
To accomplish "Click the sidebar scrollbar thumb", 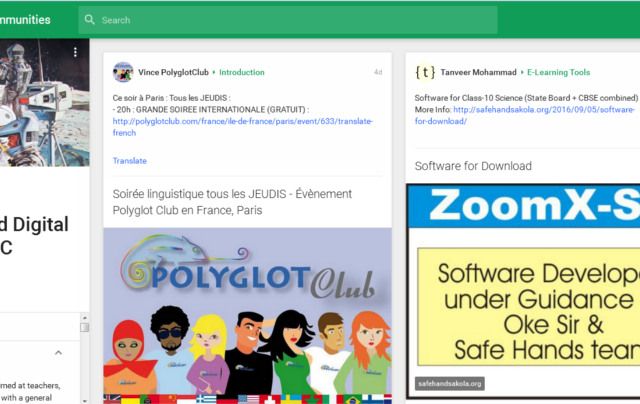I will click(84, 327).
